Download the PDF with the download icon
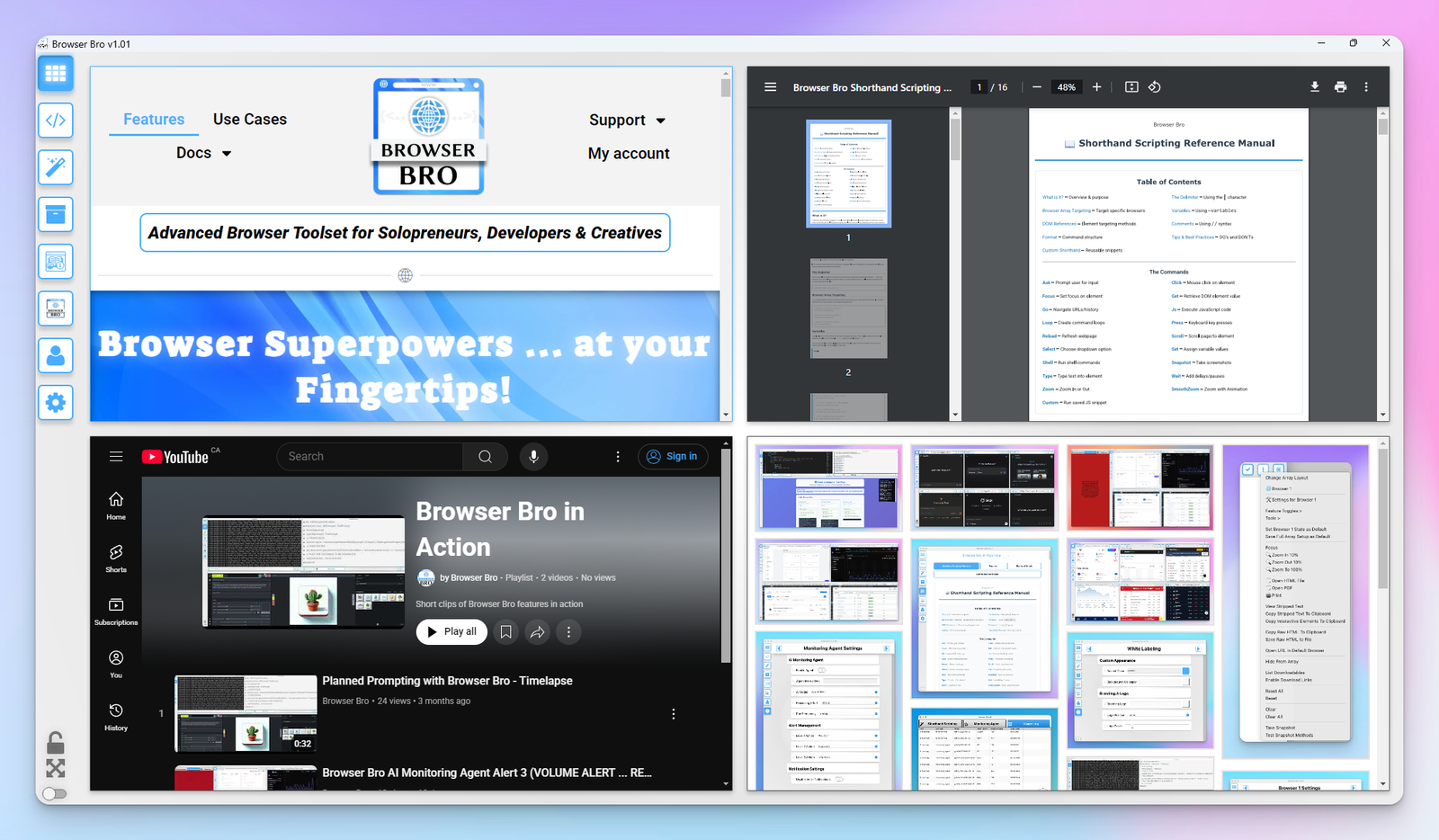Image resolution: width=1439 pixels, height=840 pixels. point(1314,87)
